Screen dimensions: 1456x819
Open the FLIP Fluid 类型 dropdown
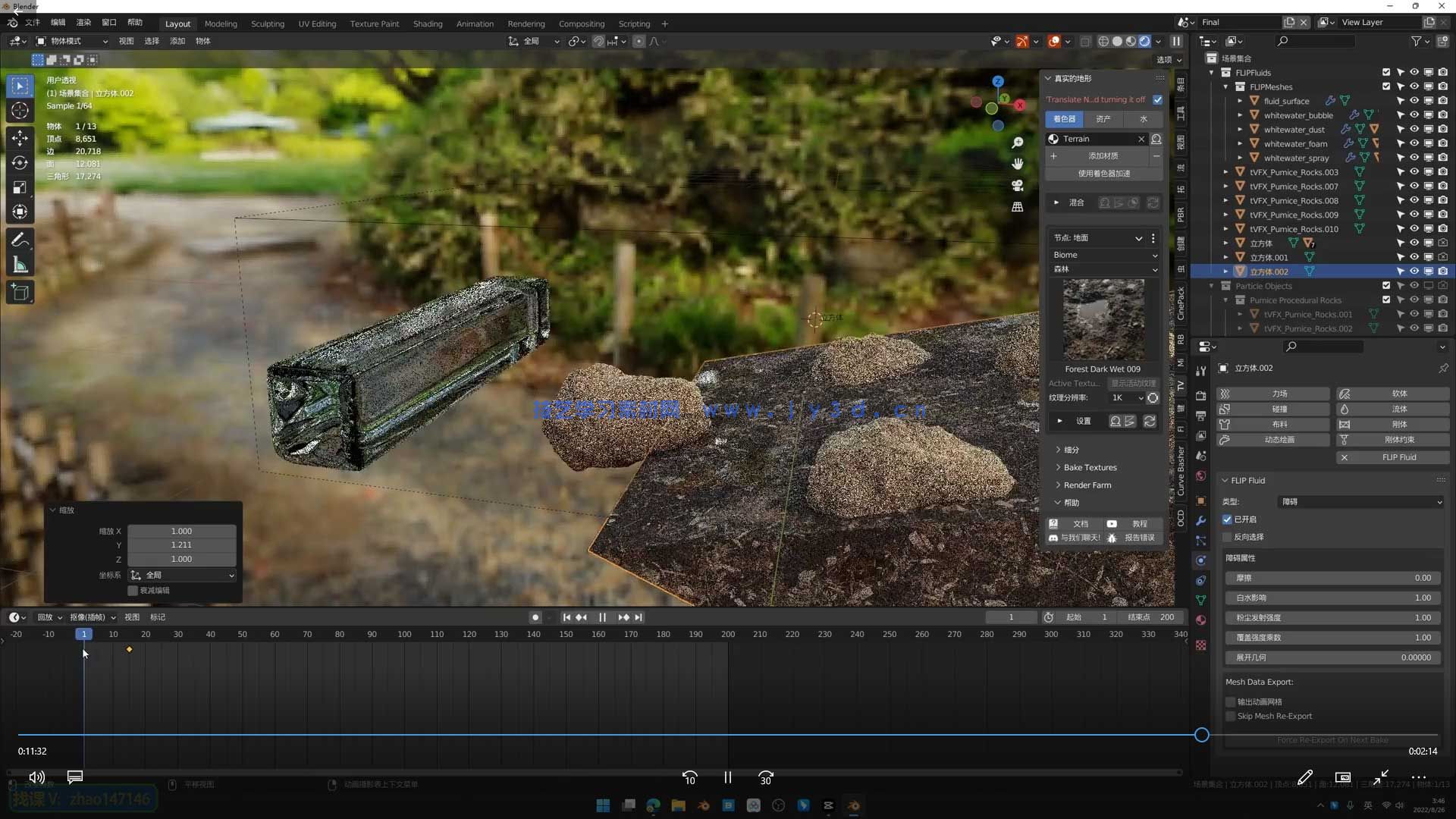point(1361,502)
